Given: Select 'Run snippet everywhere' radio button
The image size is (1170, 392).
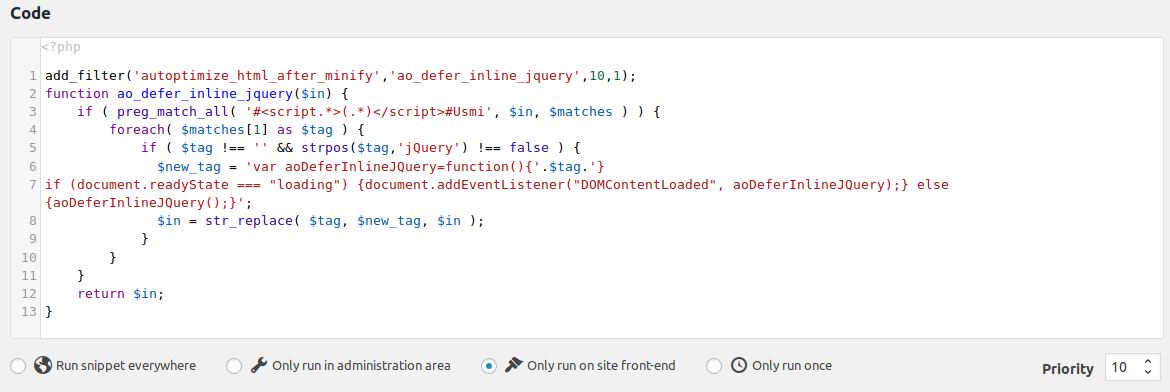Looking at the screenshot, I should pos(18,366).
